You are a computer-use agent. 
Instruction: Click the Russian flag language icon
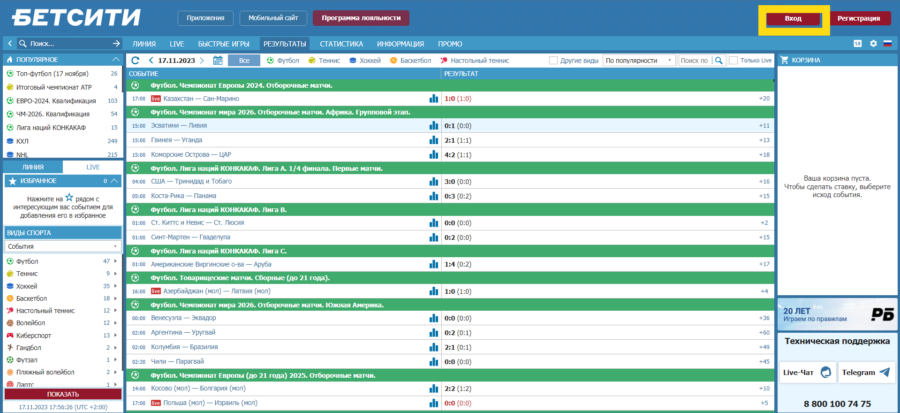pos(886,44)
